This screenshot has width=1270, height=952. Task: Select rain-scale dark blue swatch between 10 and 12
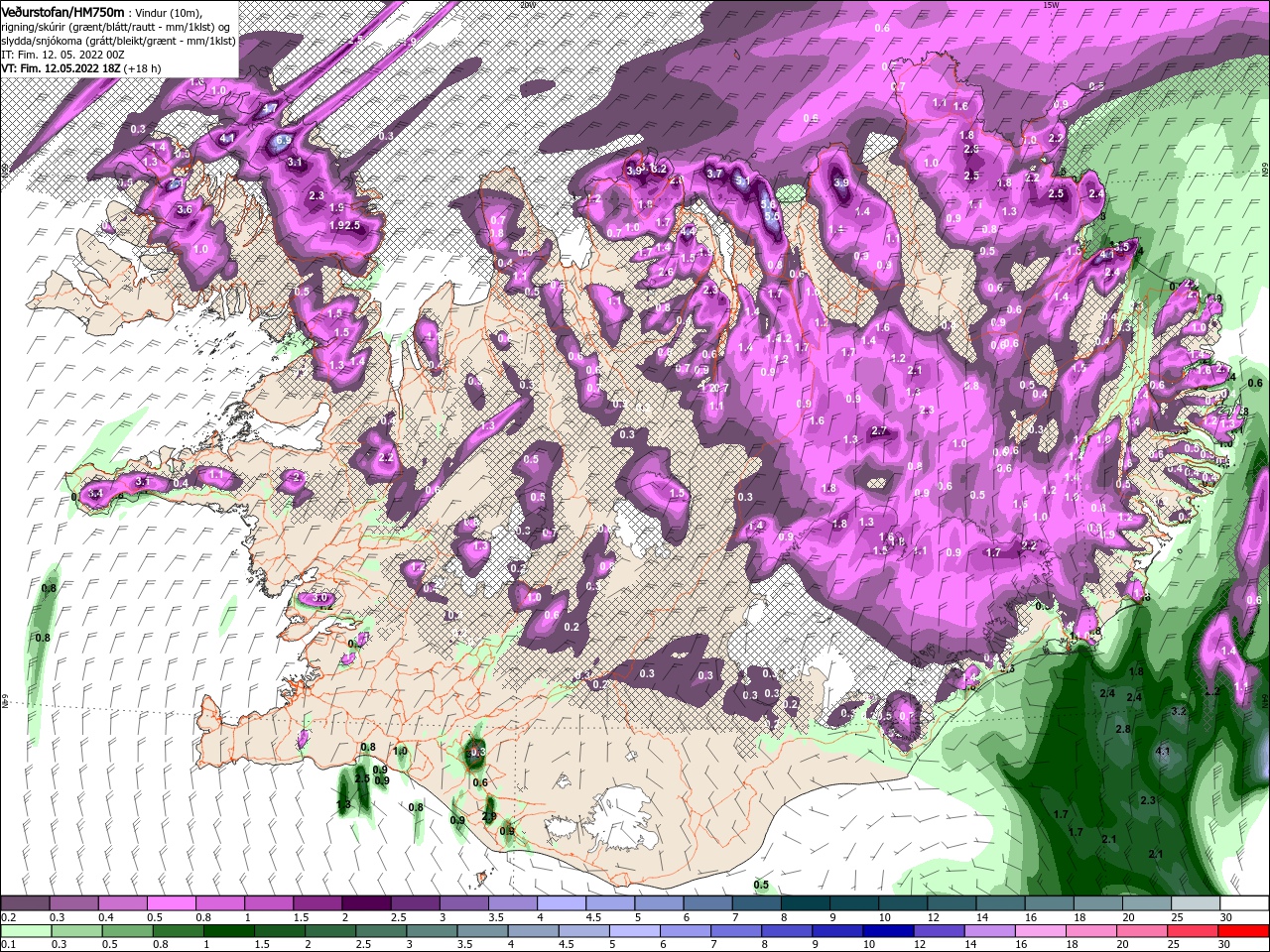pos(888,931)
